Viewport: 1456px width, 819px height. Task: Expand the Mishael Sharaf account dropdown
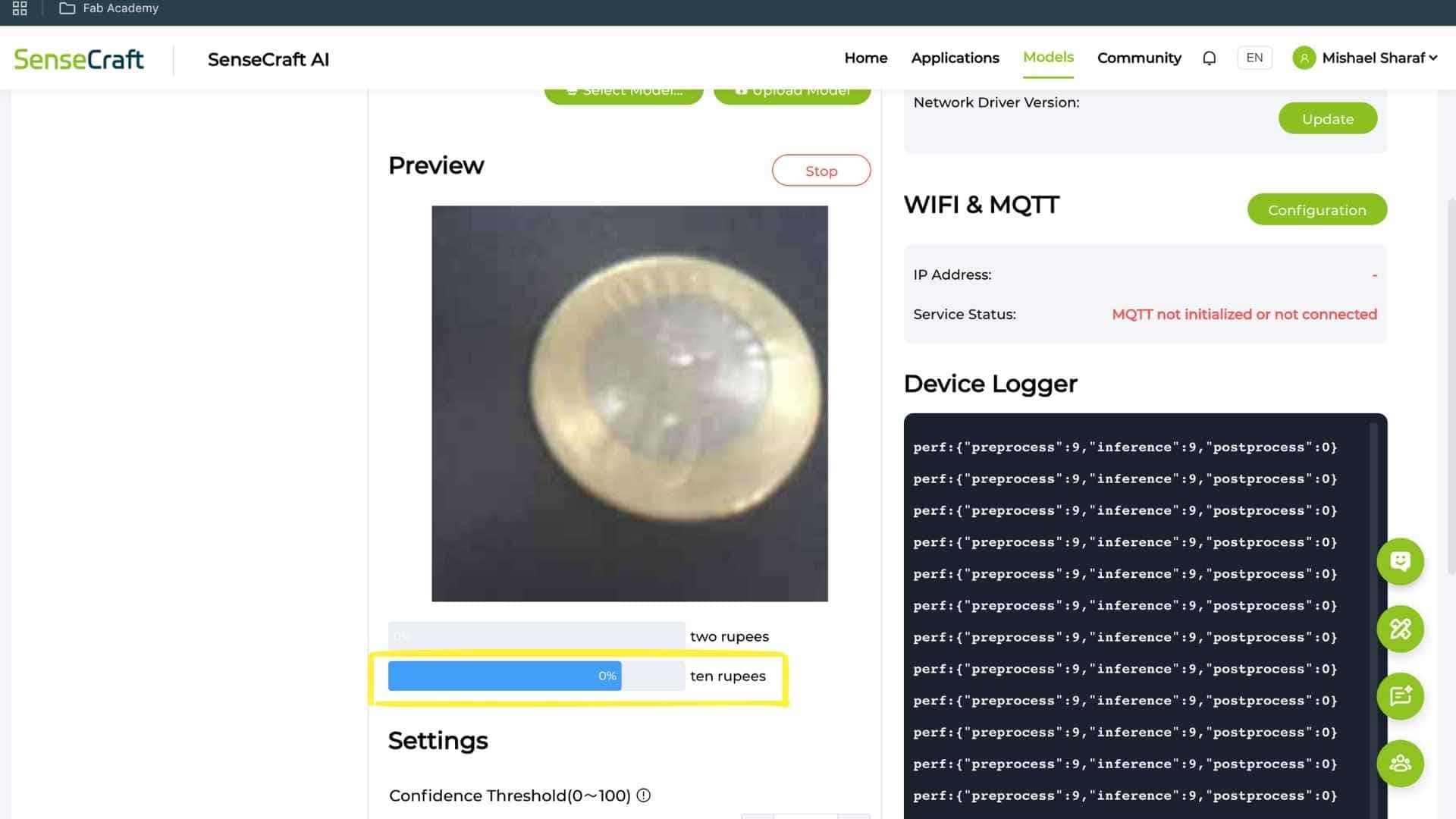tap(1432, 58)
